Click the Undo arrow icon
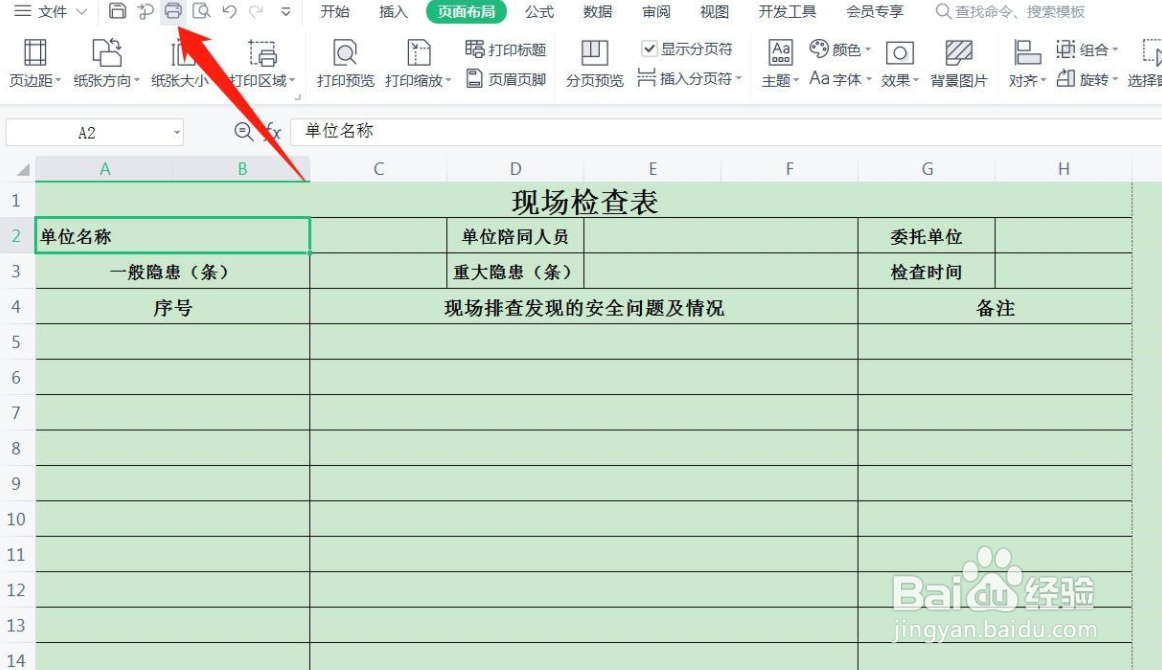Screen dimensions: 1162x670 (x=229, y=13)
